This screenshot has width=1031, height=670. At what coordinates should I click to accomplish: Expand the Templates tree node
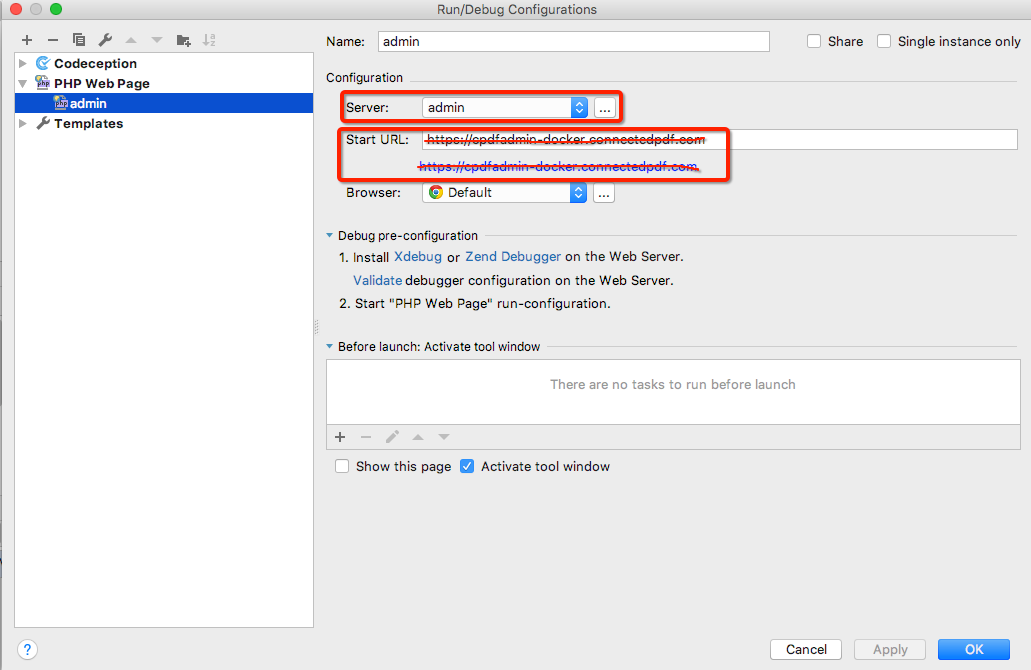(x=23, y=124)
